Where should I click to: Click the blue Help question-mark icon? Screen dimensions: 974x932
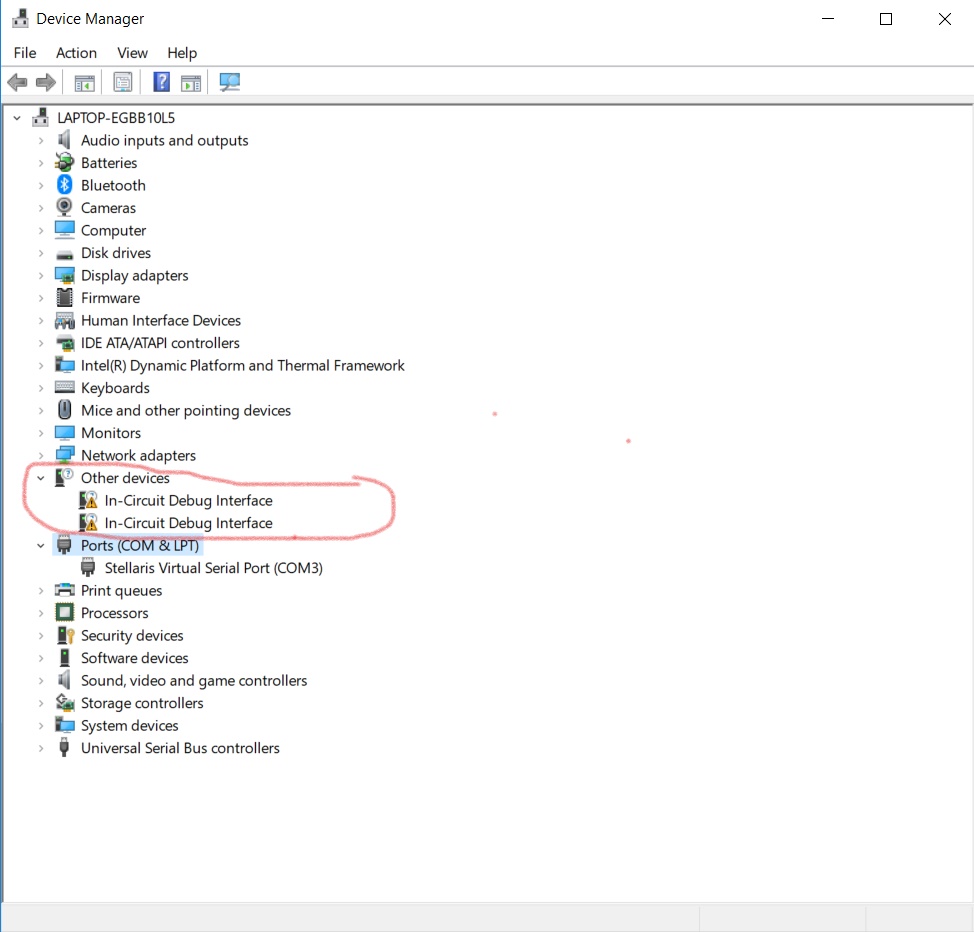162,82
